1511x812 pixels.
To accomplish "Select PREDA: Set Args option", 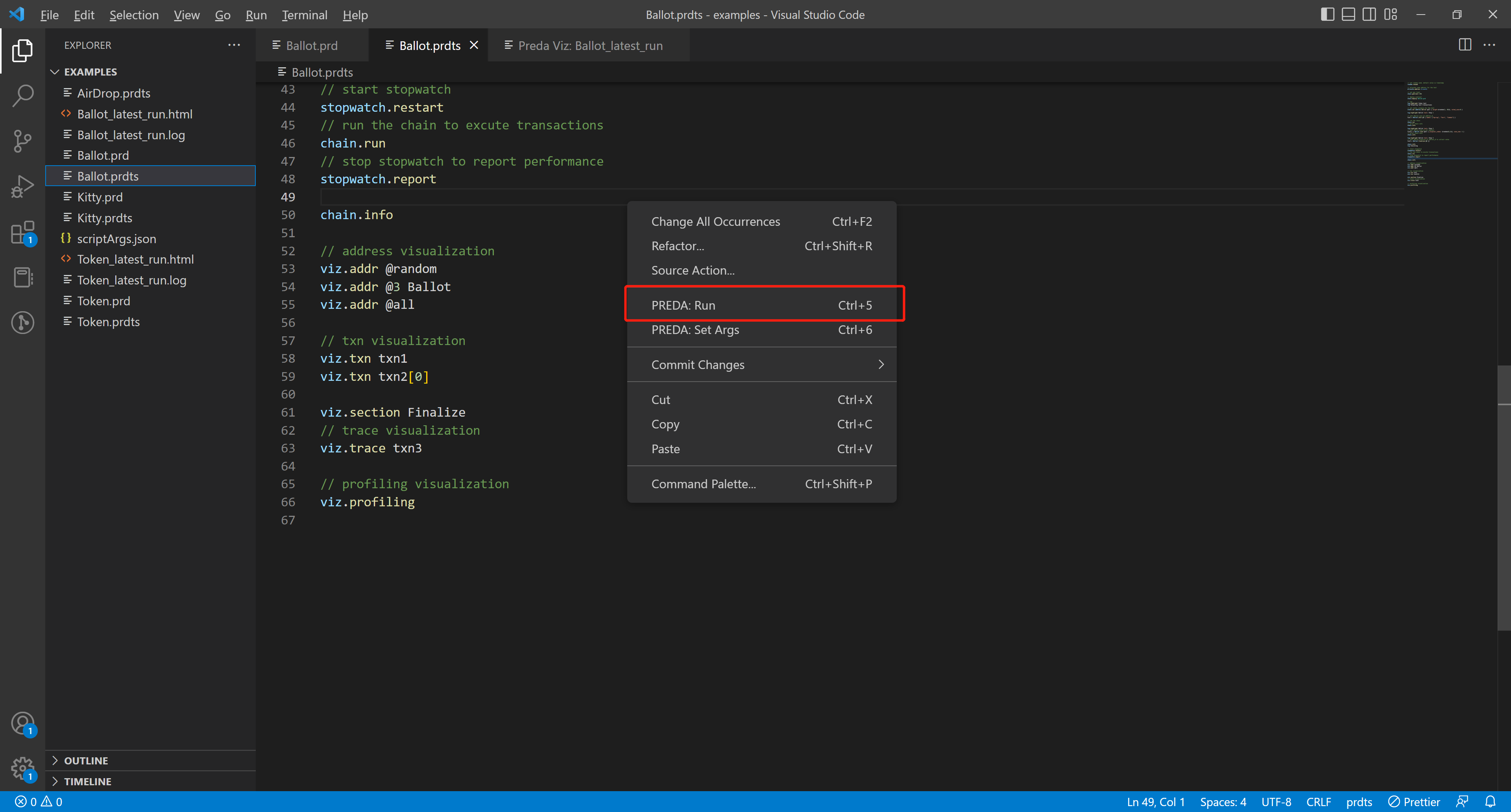I will (695, 329).
